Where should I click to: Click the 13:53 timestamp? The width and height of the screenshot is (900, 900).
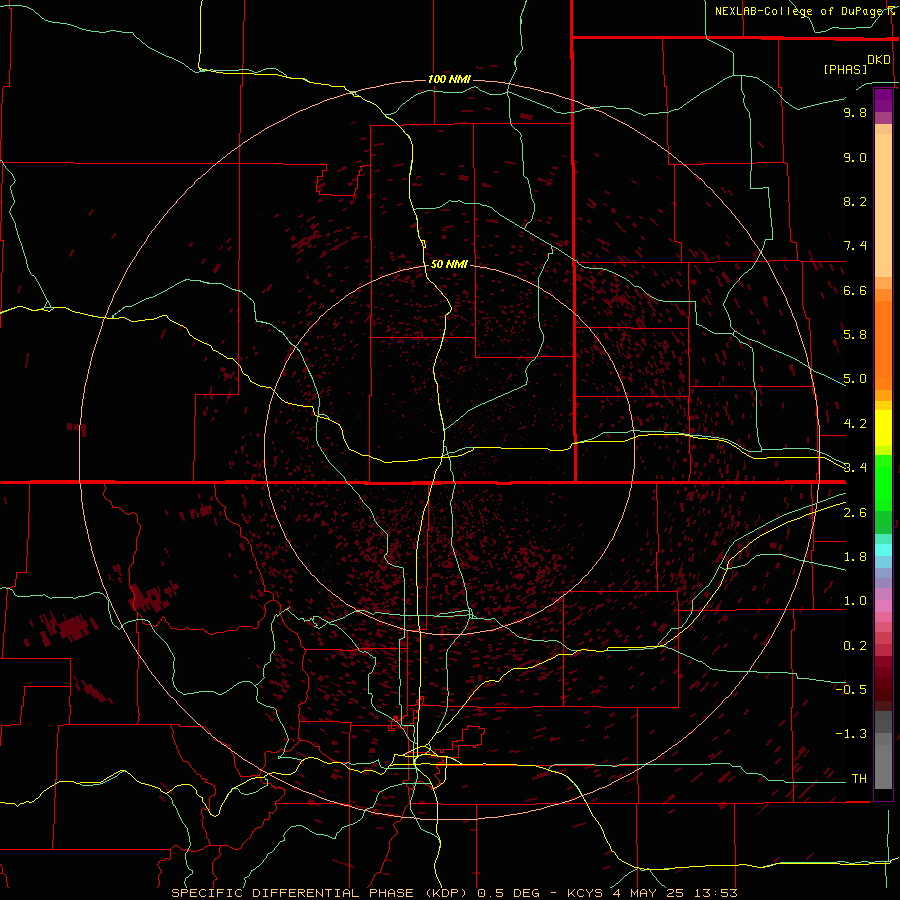tap(715, 893)
